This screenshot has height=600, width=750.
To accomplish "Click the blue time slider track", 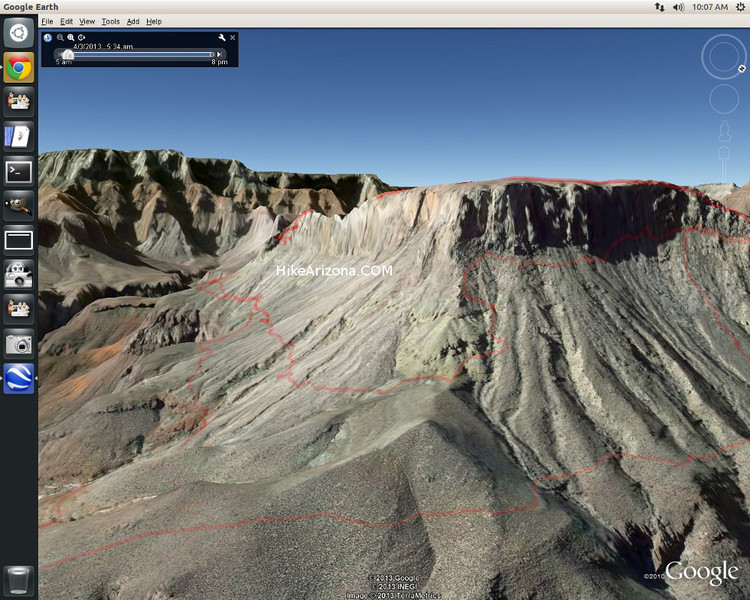I will click(143, 55).
